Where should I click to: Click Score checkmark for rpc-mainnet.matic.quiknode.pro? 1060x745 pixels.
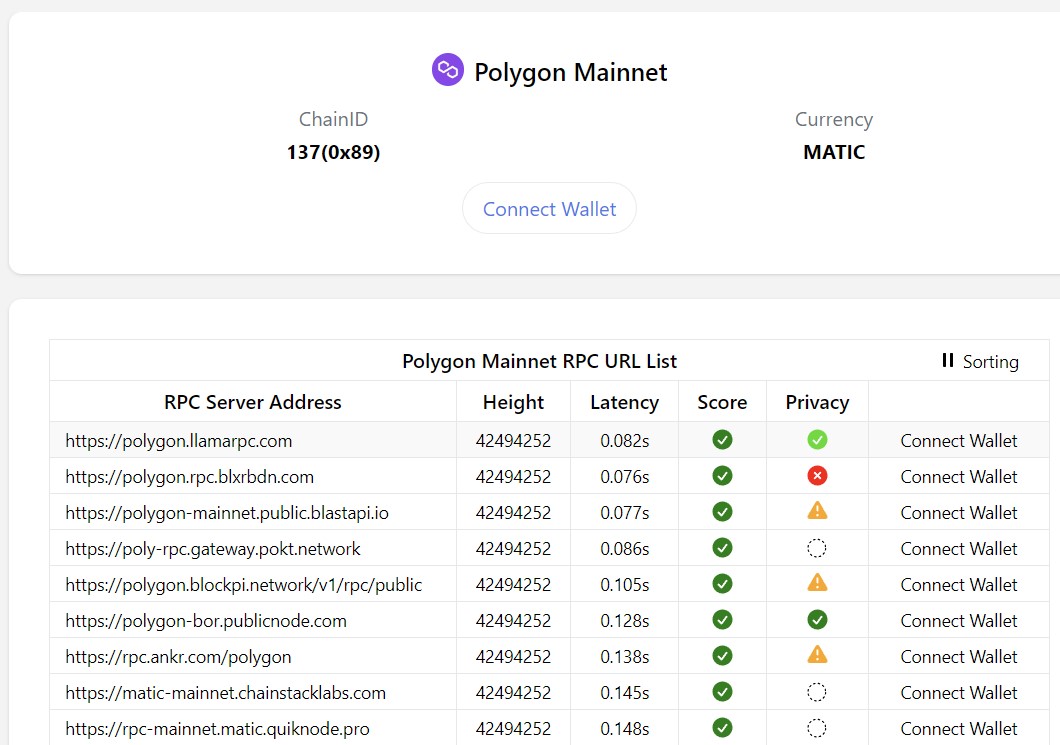(722, 728)
